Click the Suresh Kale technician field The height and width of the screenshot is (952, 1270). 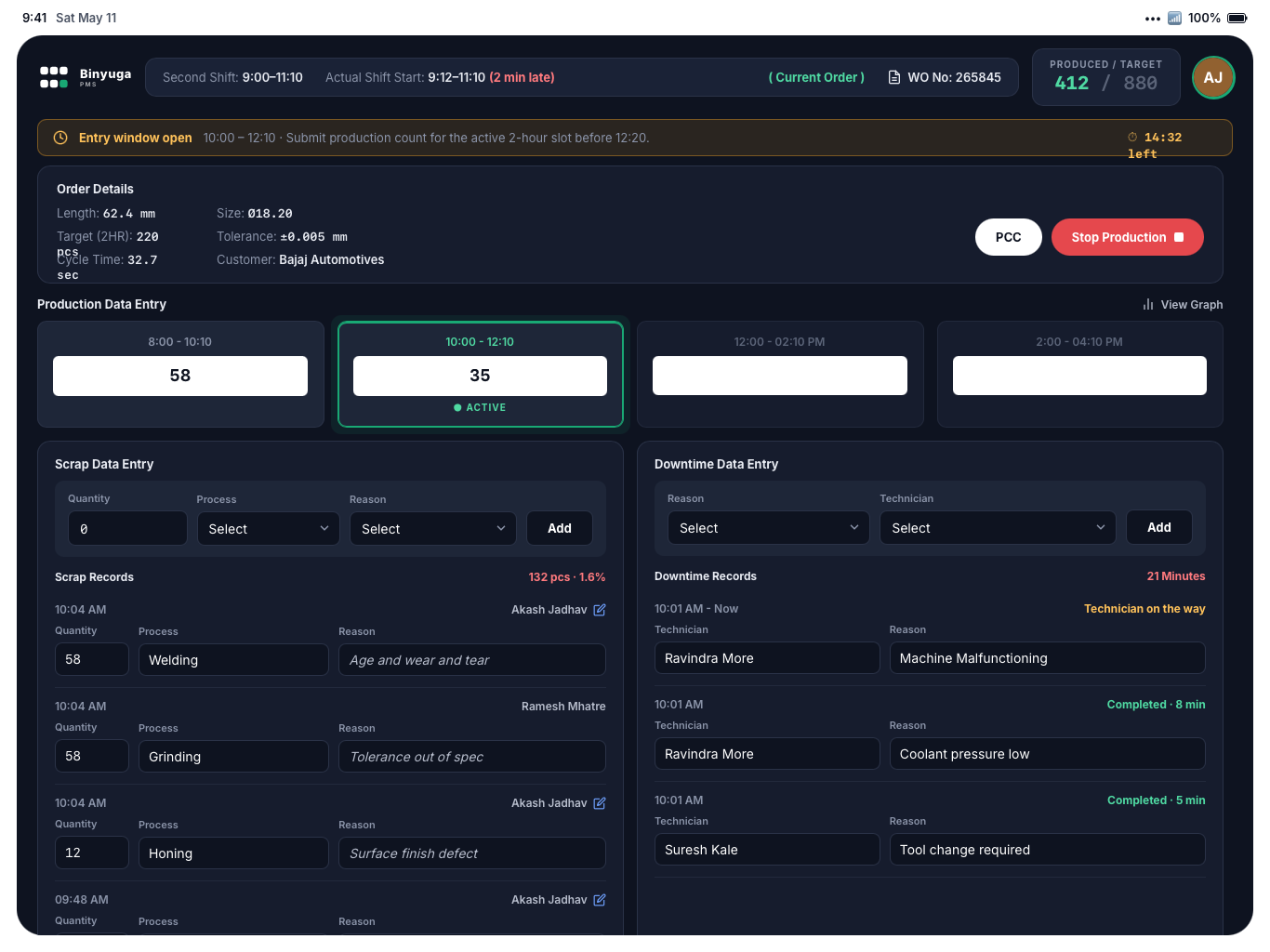767,849
